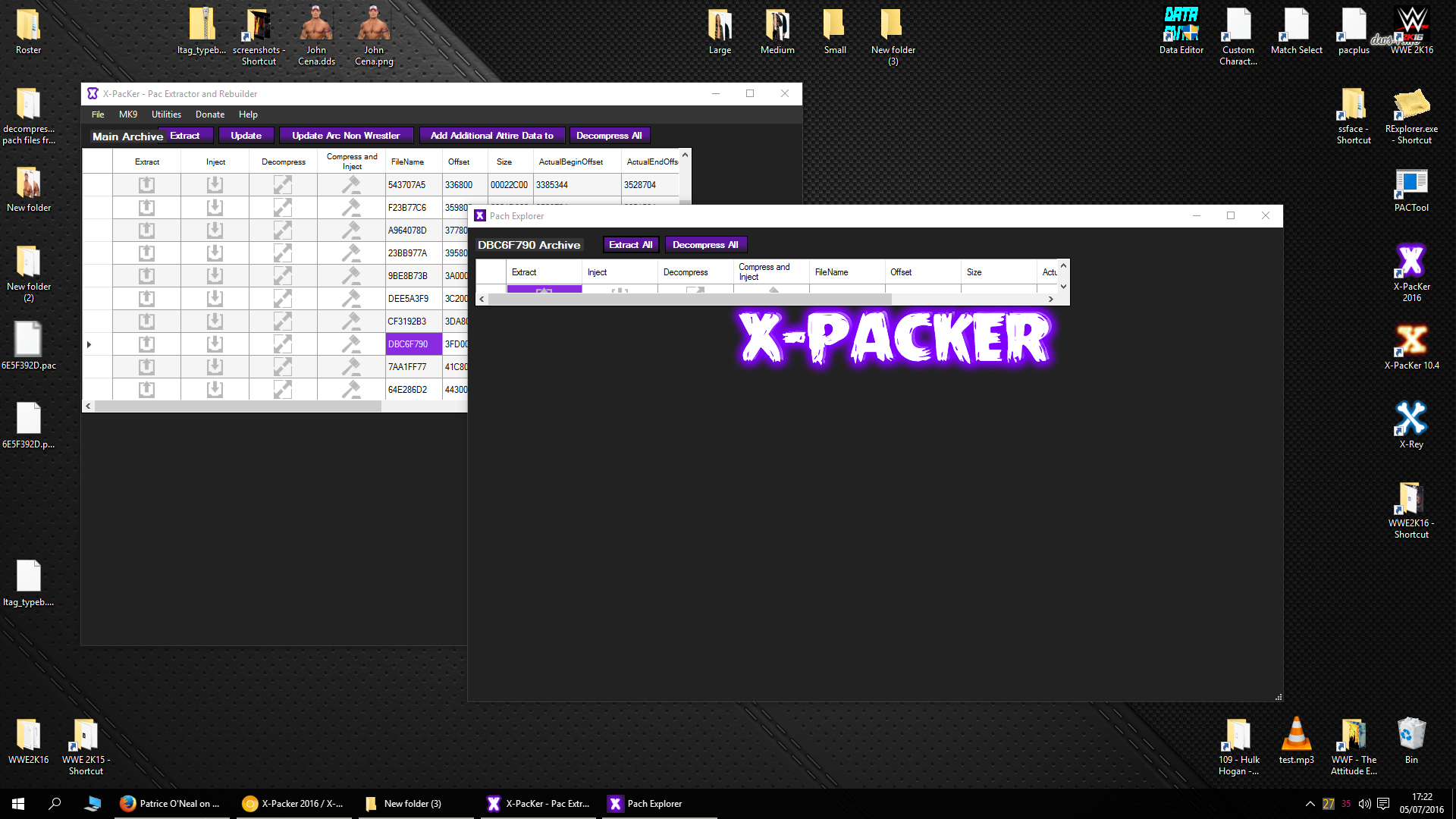Click horizontal scrollbar in Pach Explorer grid

point(690,299)
